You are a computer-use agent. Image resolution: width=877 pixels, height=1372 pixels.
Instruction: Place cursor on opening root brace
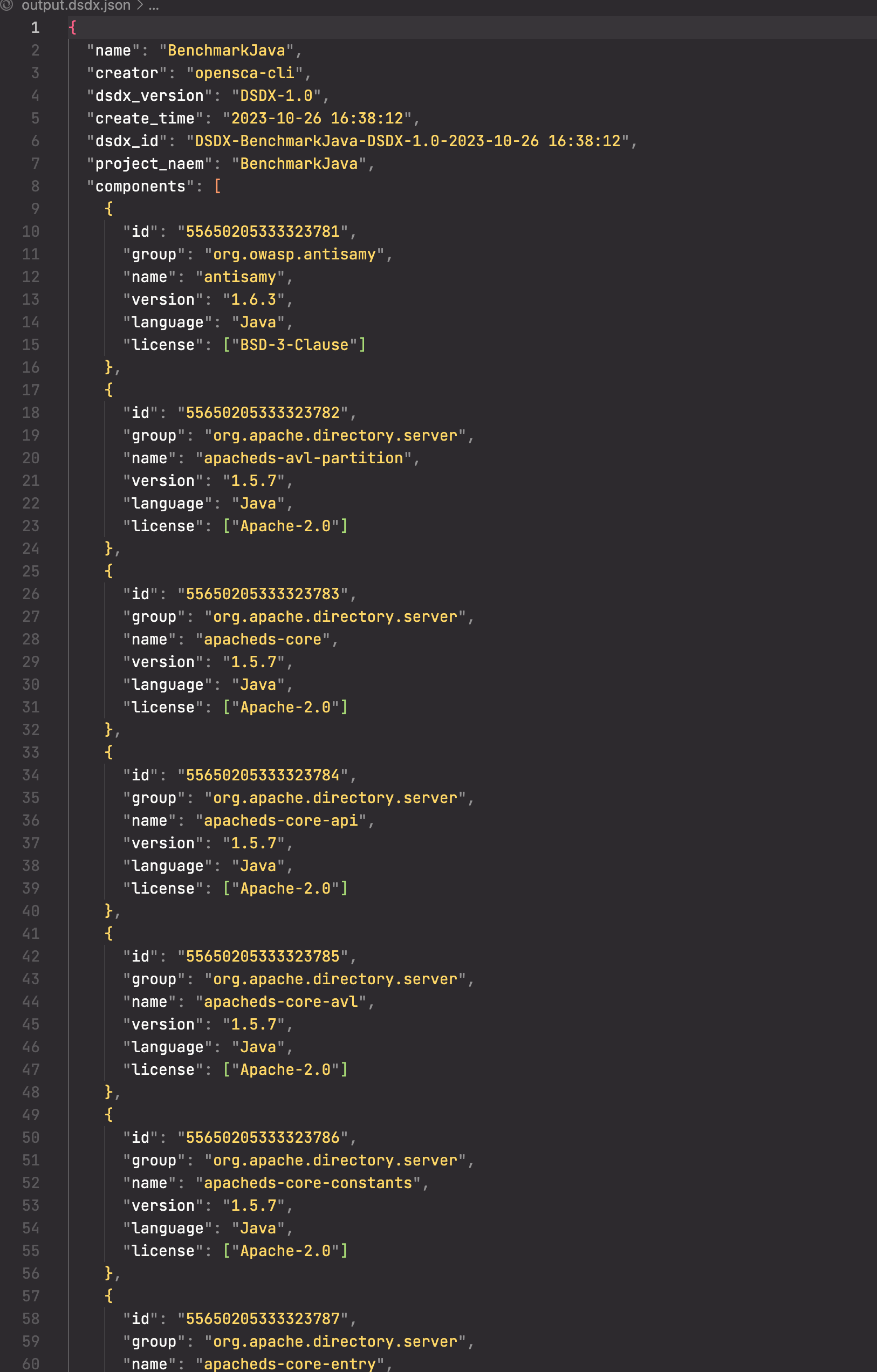point(72,28)
